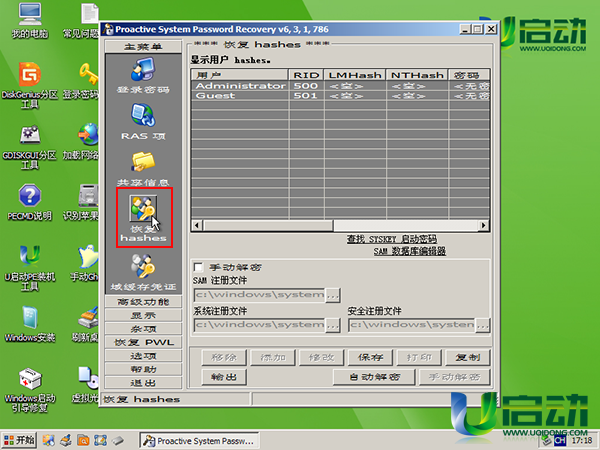Click the table's right scroll arrow
The image size is (600, 450).
(484, 225)
